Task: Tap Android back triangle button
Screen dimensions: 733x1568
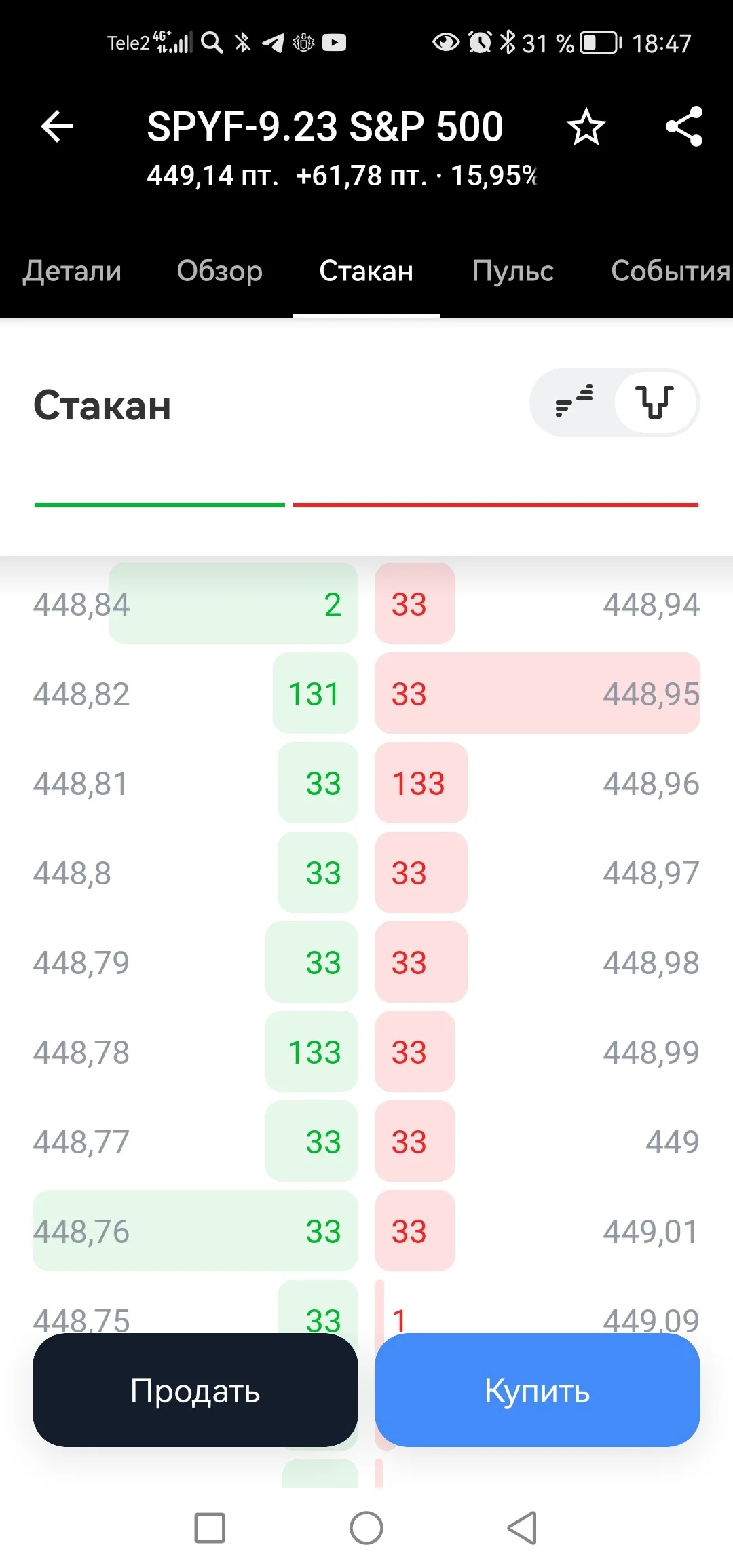Action: [x=523, y=1528]
